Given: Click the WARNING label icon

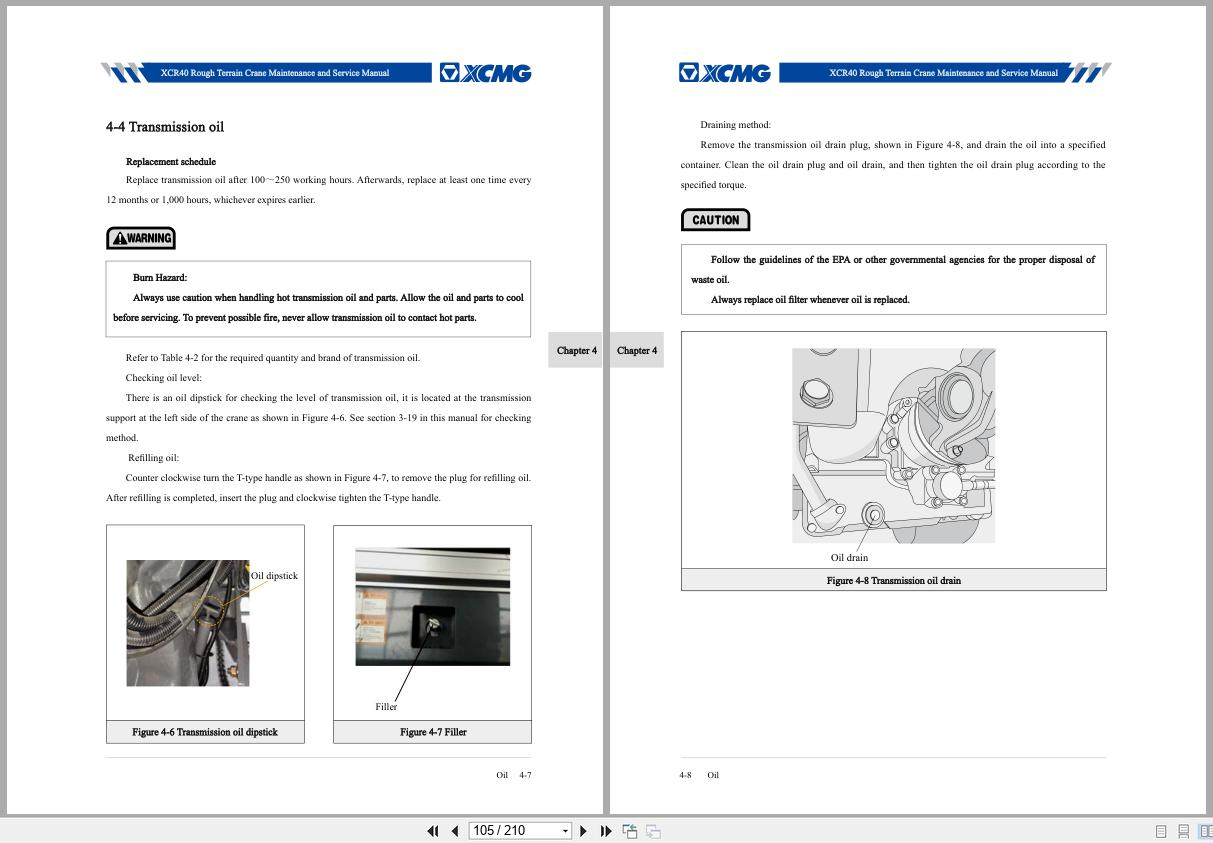Looking at the screenshot, I should tap(141, 238).
